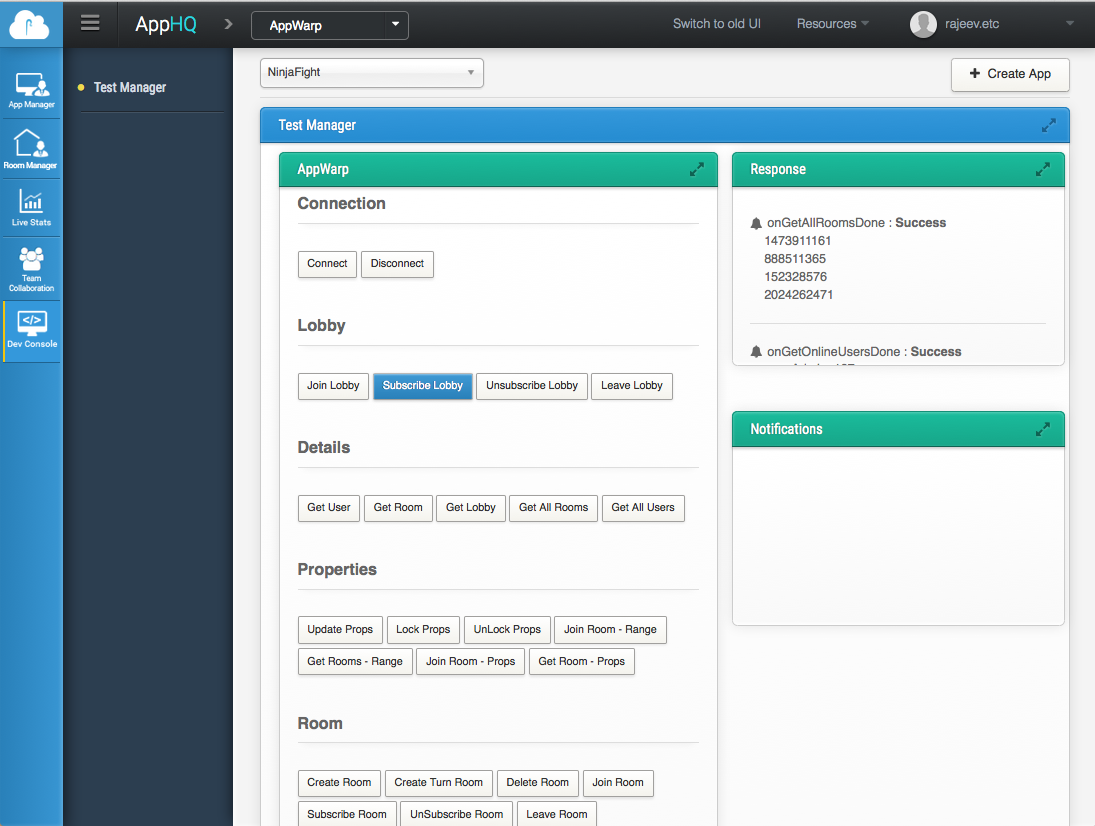The width and height of the screenshot is (1095, 826).
Task: Click the Get All Rooms button
Action: (x=553, y=508)
